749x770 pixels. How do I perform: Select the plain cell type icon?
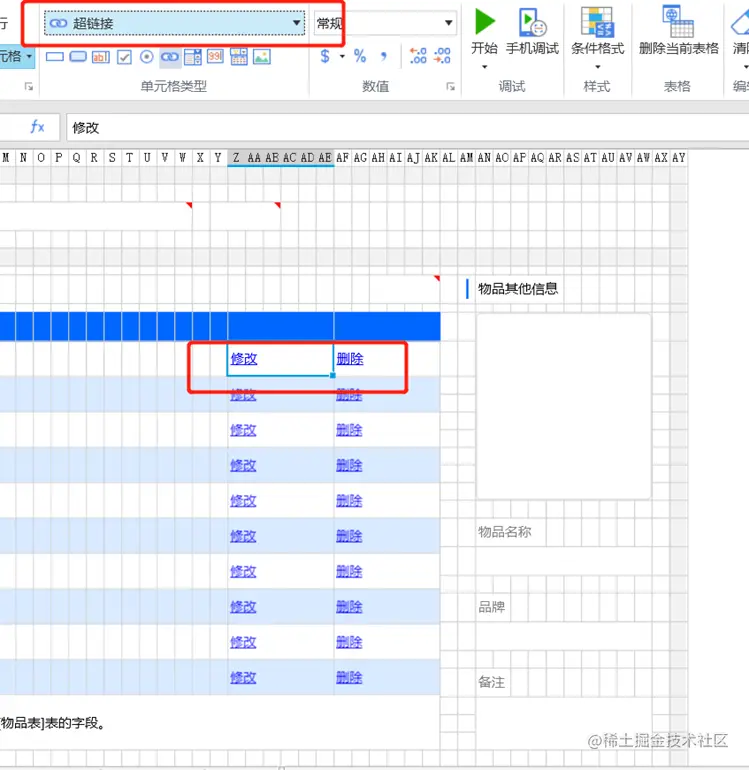[55, 57]
